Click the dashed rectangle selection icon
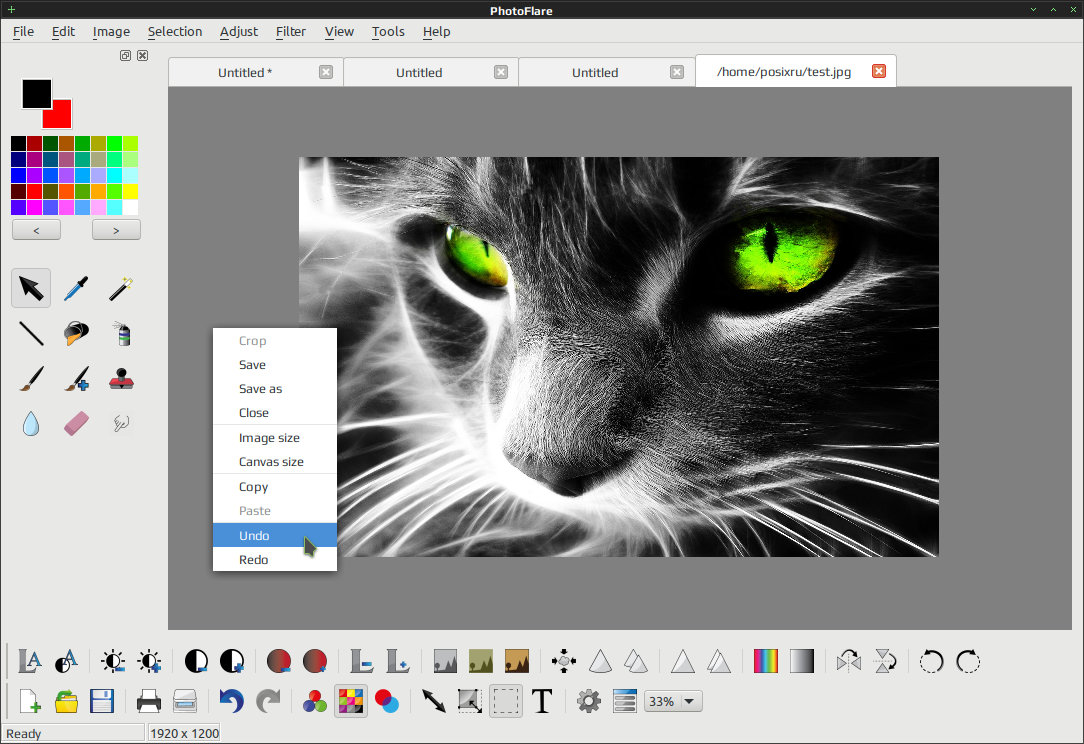Viewport: 1084px width, 744px height. [x=506, y=701]
